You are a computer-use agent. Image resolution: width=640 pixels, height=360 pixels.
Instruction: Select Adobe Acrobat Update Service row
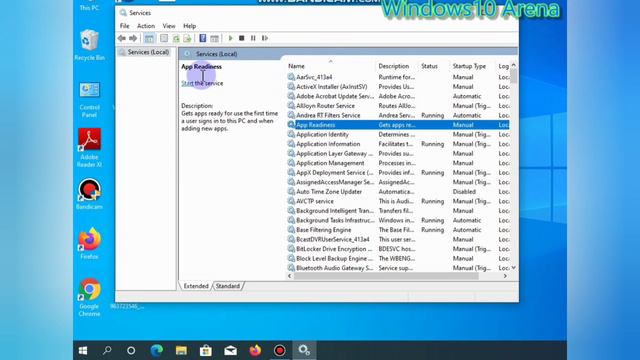pos(398,96)
